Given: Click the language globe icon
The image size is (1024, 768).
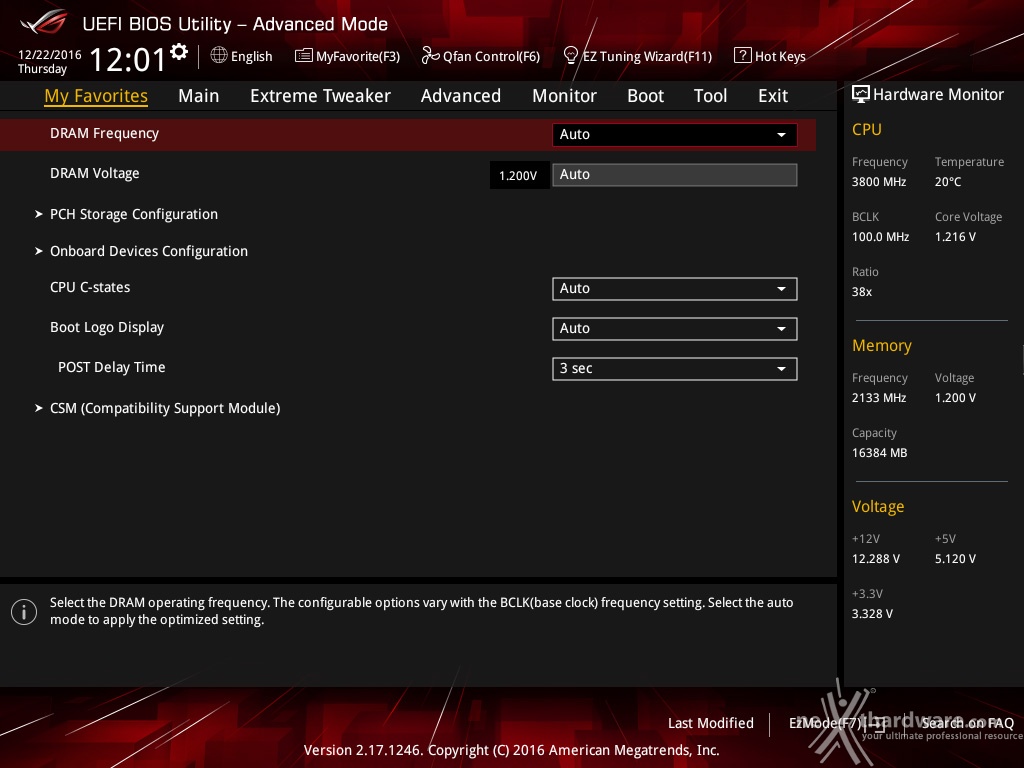Looking at the screenshot, I should [219, 56].
